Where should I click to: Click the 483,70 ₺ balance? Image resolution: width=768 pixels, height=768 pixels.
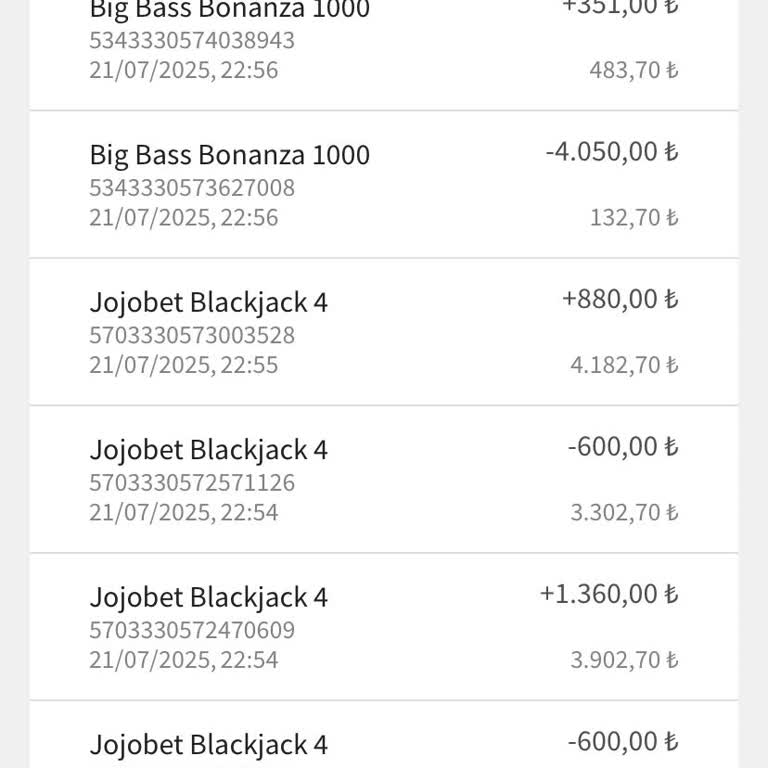[x=634, y=71]
